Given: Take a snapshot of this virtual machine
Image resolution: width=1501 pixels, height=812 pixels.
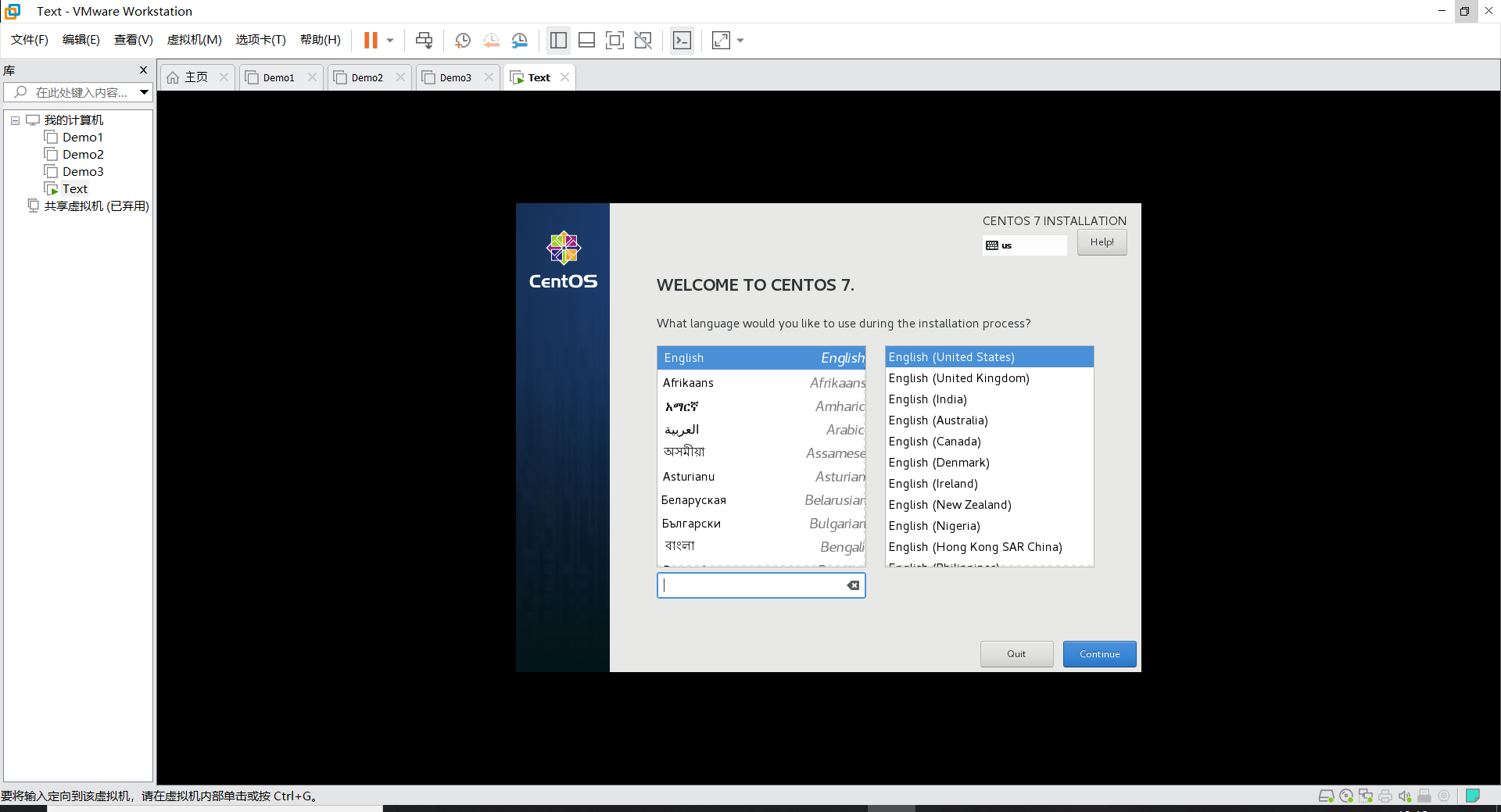Looking at the screenshot, I should [463, 41].
